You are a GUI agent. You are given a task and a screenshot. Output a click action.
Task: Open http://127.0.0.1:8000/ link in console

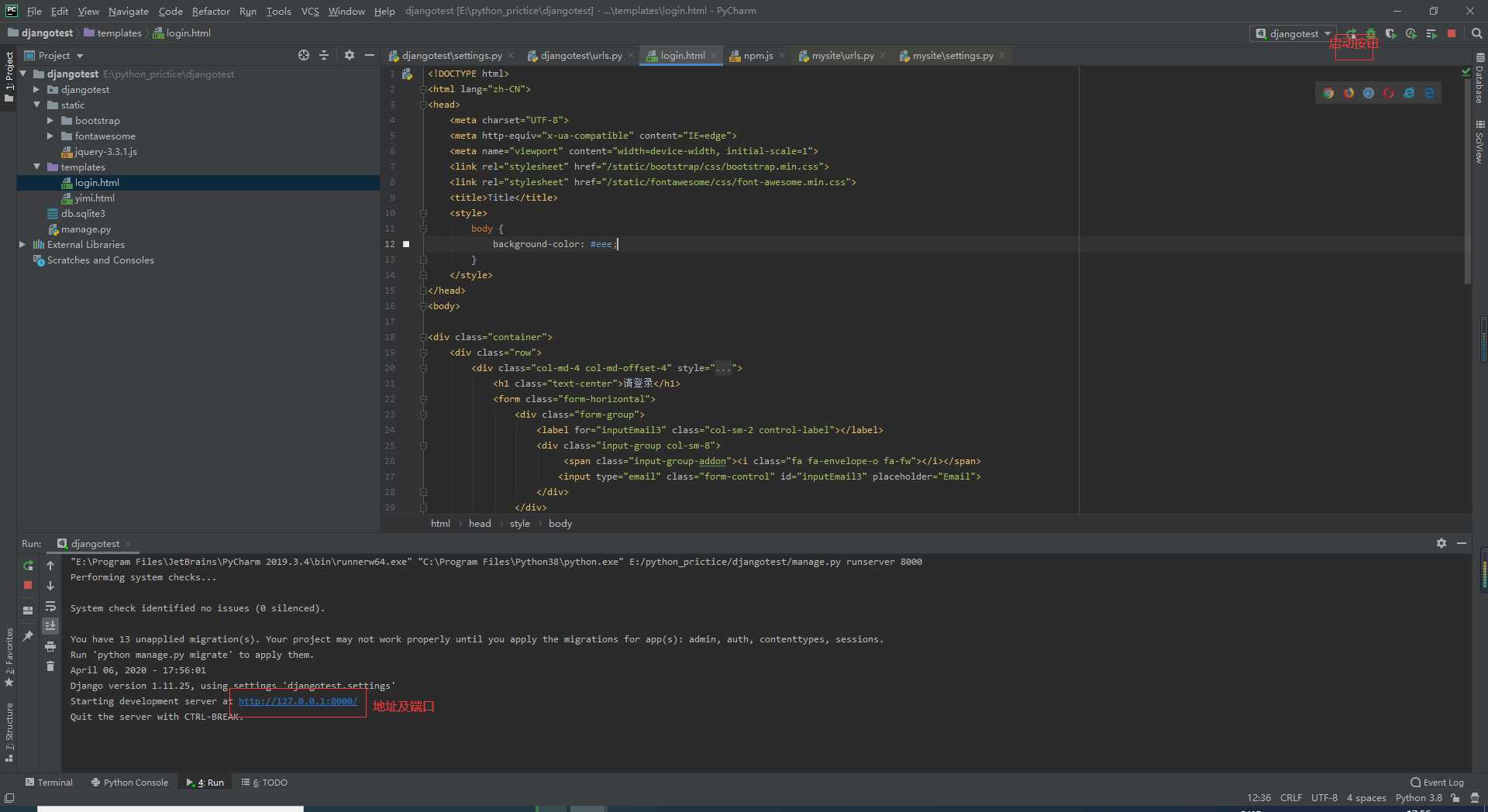(298, 701)
